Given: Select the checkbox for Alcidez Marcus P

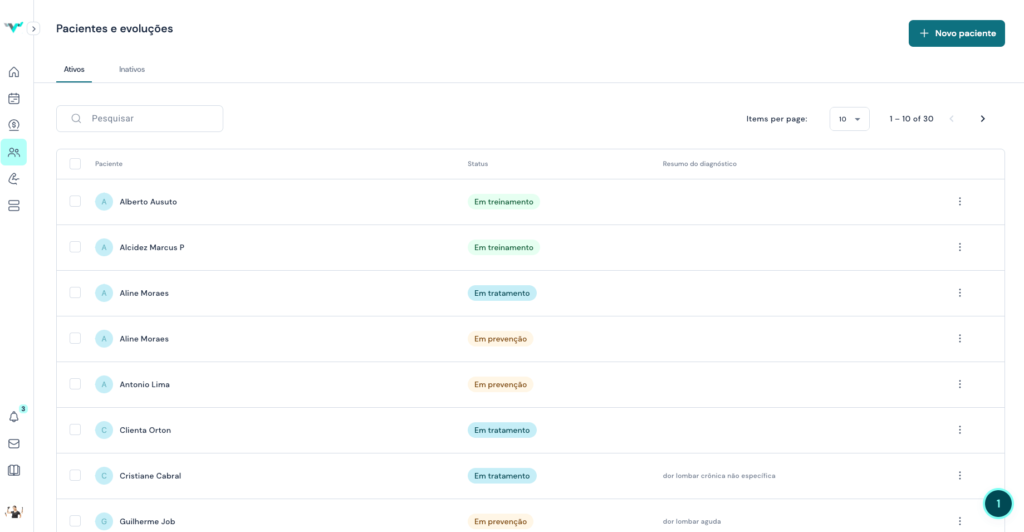Looking at the screenshot, I should tap(75, 247).
